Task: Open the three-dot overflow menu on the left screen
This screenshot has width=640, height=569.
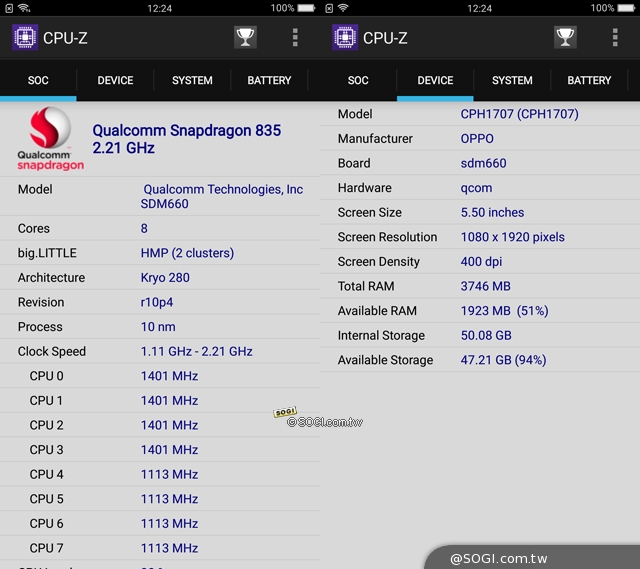Action: tap(295, 38)
